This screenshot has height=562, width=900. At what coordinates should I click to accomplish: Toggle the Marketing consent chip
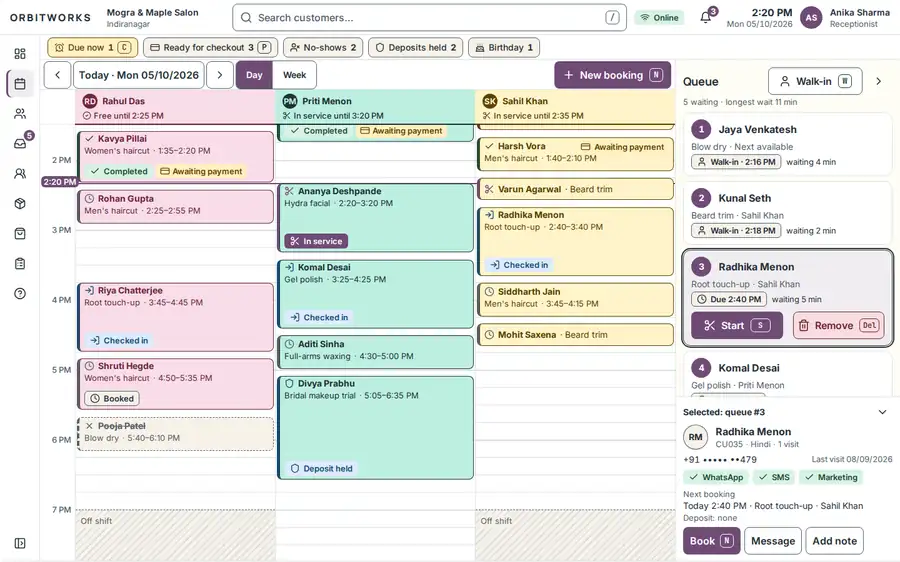tap(831, 477)
